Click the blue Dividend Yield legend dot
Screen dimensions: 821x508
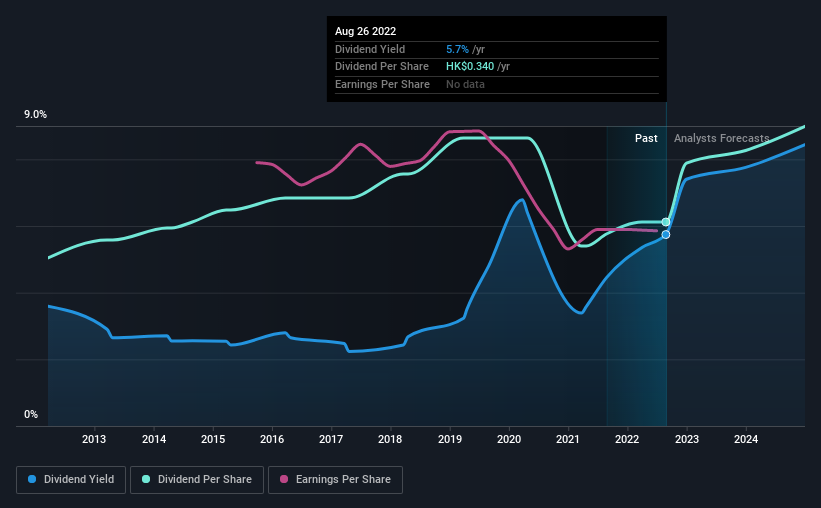tap(32, 479)
